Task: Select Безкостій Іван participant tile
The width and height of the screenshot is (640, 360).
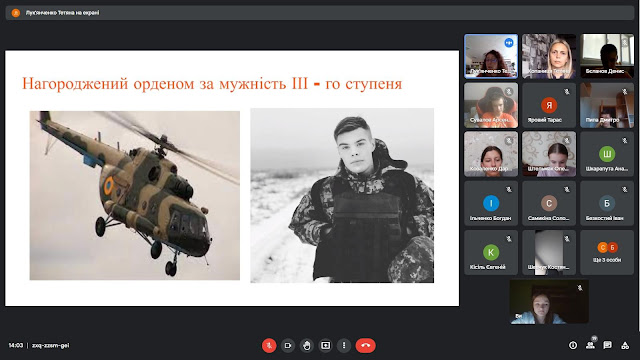Action: click(x=607, y=203)
